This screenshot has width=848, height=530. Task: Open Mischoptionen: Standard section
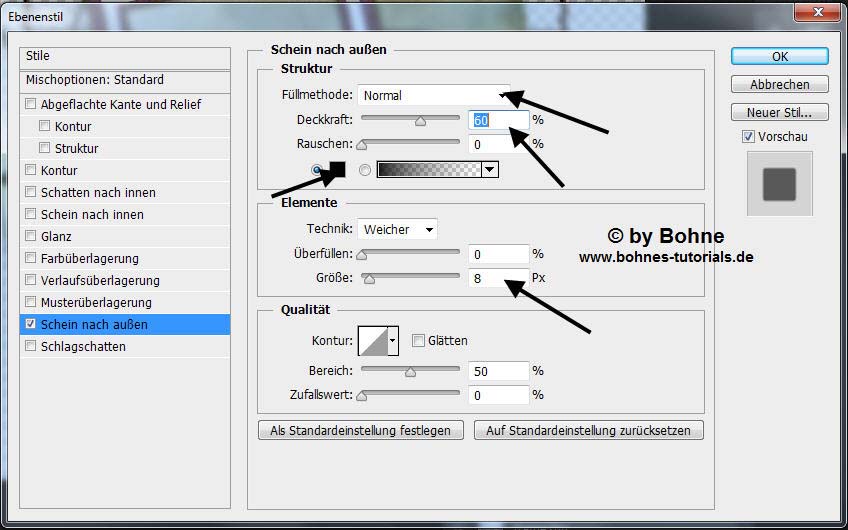96,80
